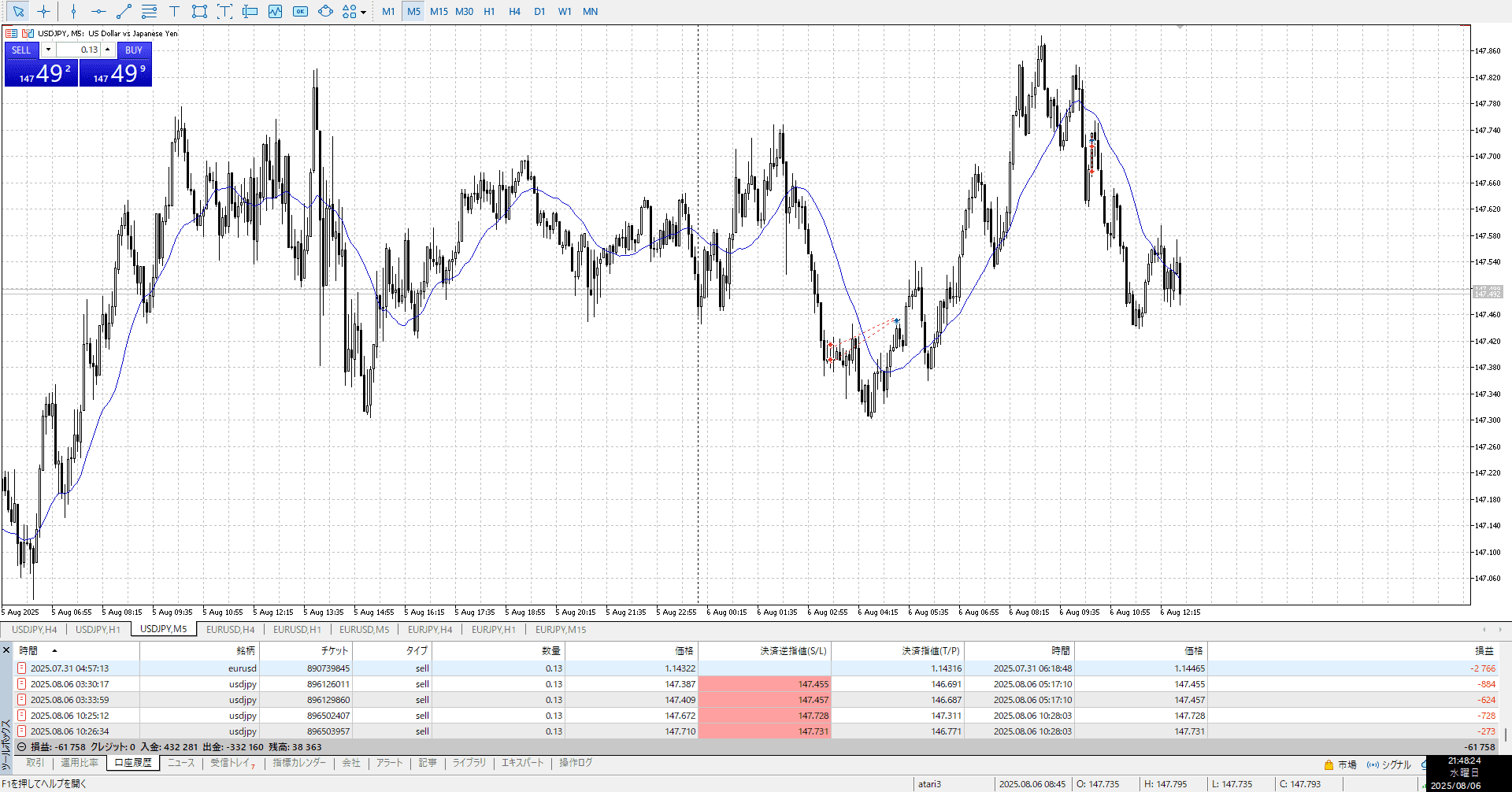Image resolution: width=1512 pixels, height=792 pixels.
Task: Select the trendline drawing tool
Action: (124, 11)
